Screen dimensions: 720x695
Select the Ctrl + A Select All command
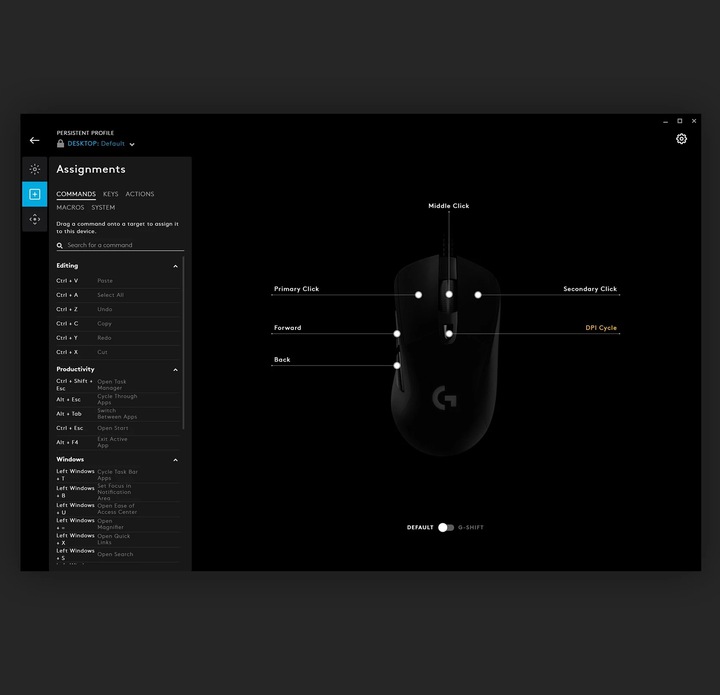118,295
